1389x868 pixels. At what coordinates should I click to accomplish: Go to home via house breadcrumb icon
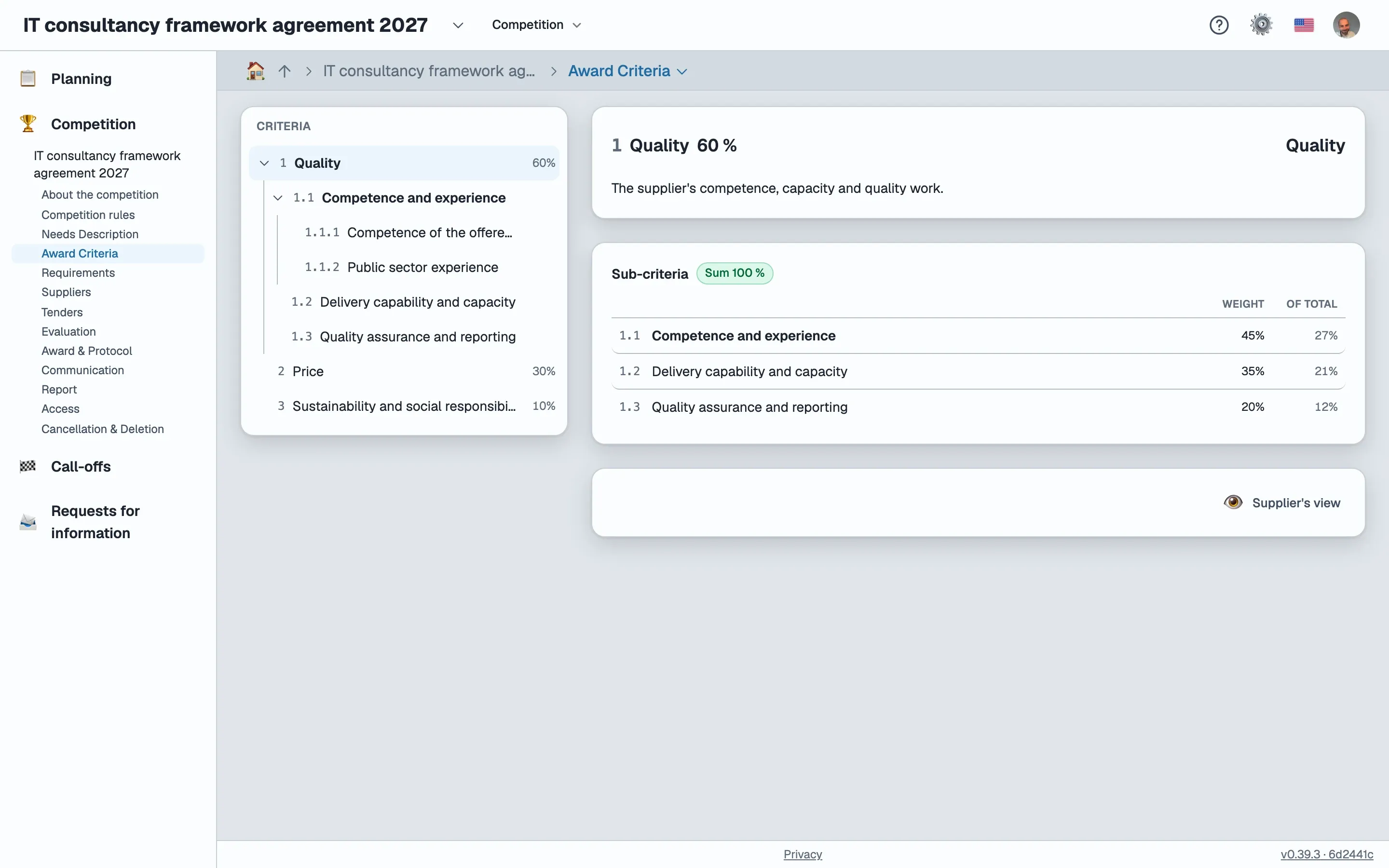click(256, 70)
